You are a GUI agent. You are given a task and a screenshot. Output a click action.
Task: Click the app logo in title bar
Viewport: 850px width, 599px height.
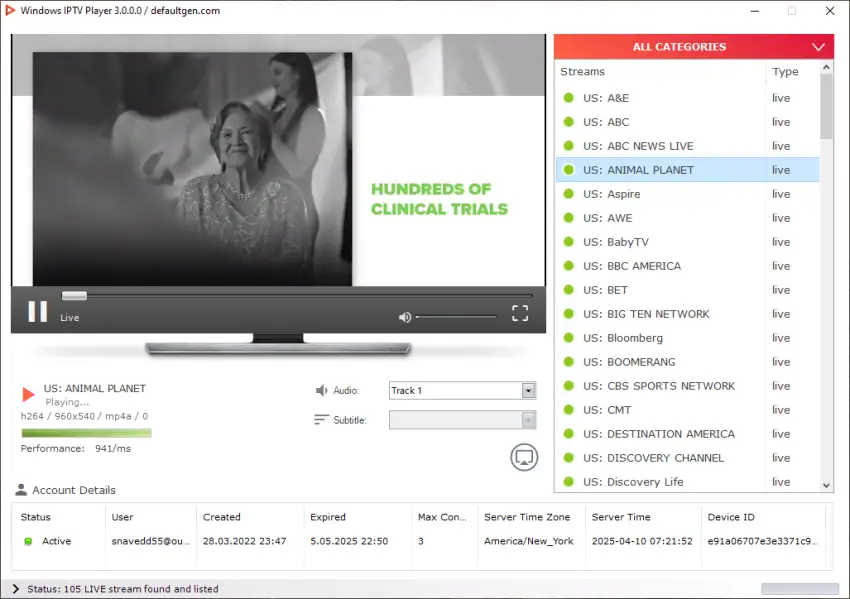10,10
